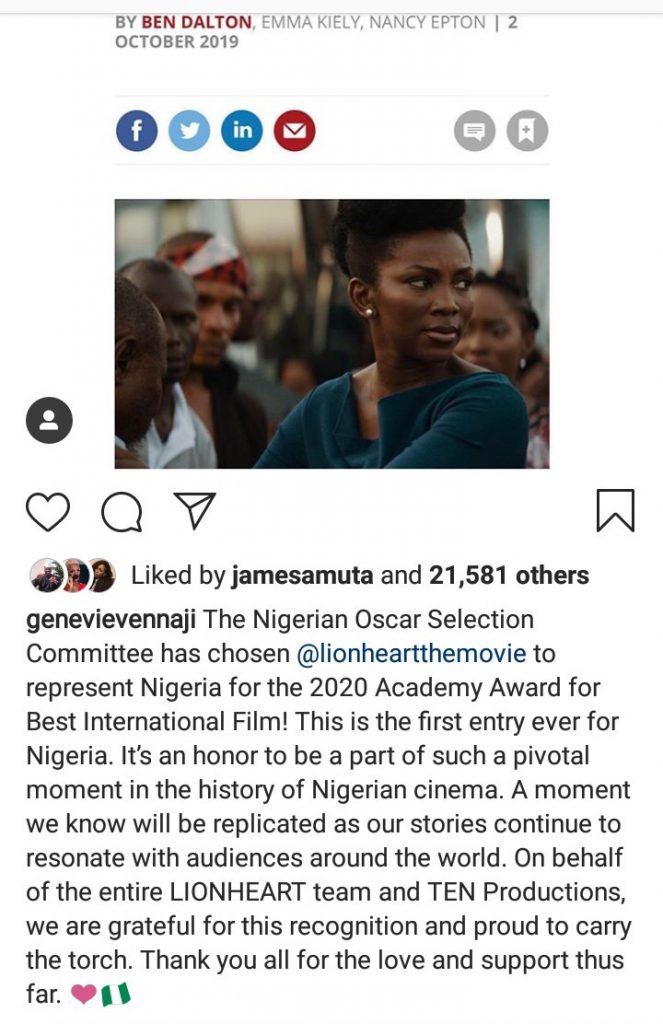The height and width of the screenshot is (1024, 663).
Task: View the 21,581 others likes list
Action: [x=509, y=575]
